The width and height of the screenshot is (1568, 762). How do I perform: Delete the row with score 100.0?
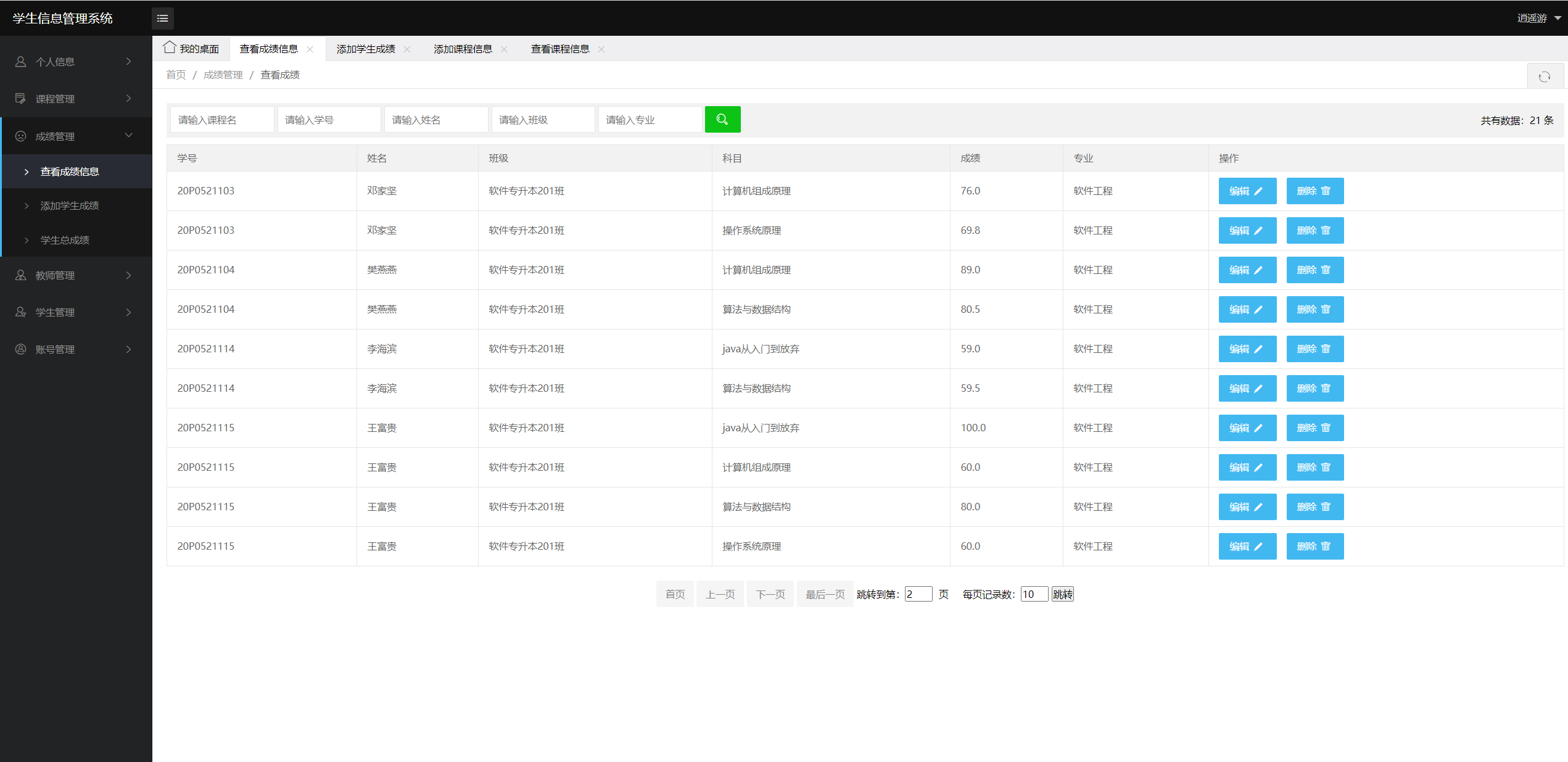click(1314, 428)
